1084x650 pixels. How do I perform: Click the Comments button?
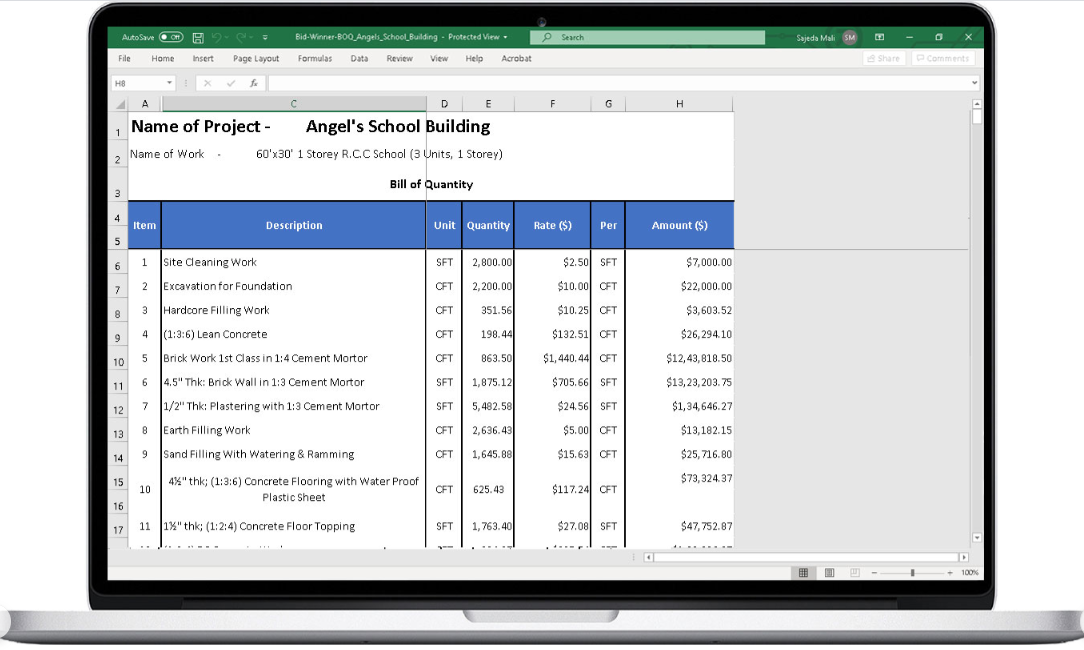coord(943,59)
